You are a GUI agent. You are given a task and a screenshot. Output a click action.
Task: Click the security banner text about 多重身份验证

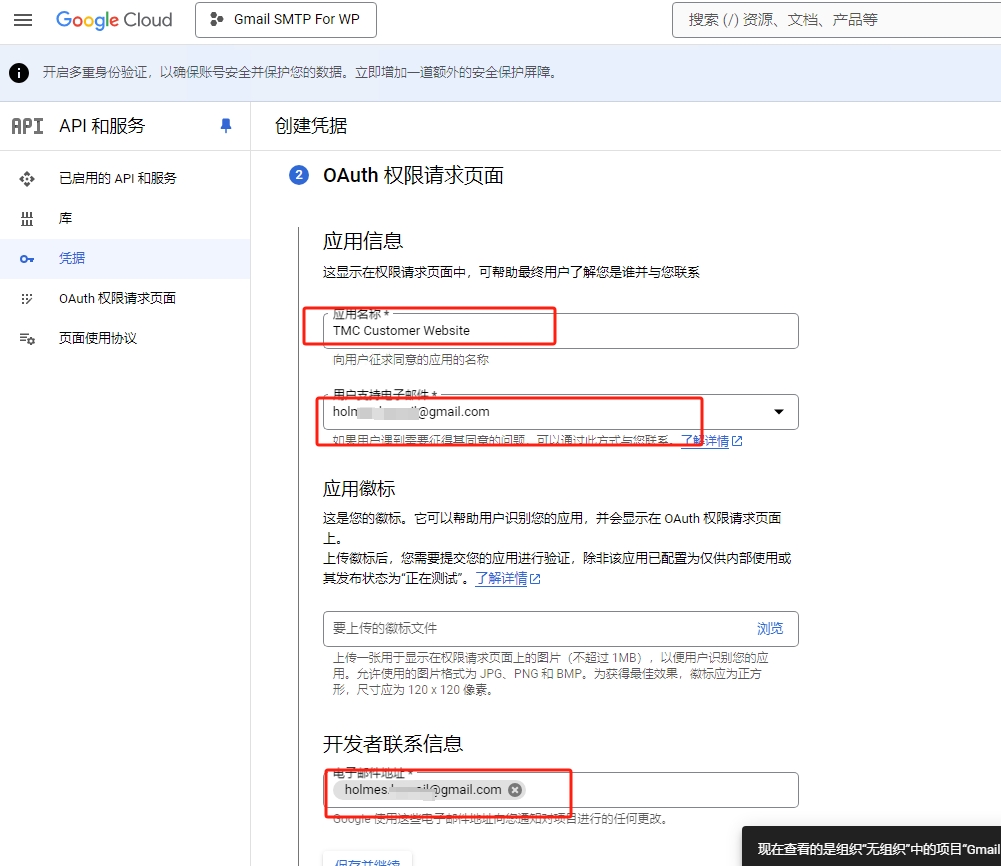[x=301, y=73]
